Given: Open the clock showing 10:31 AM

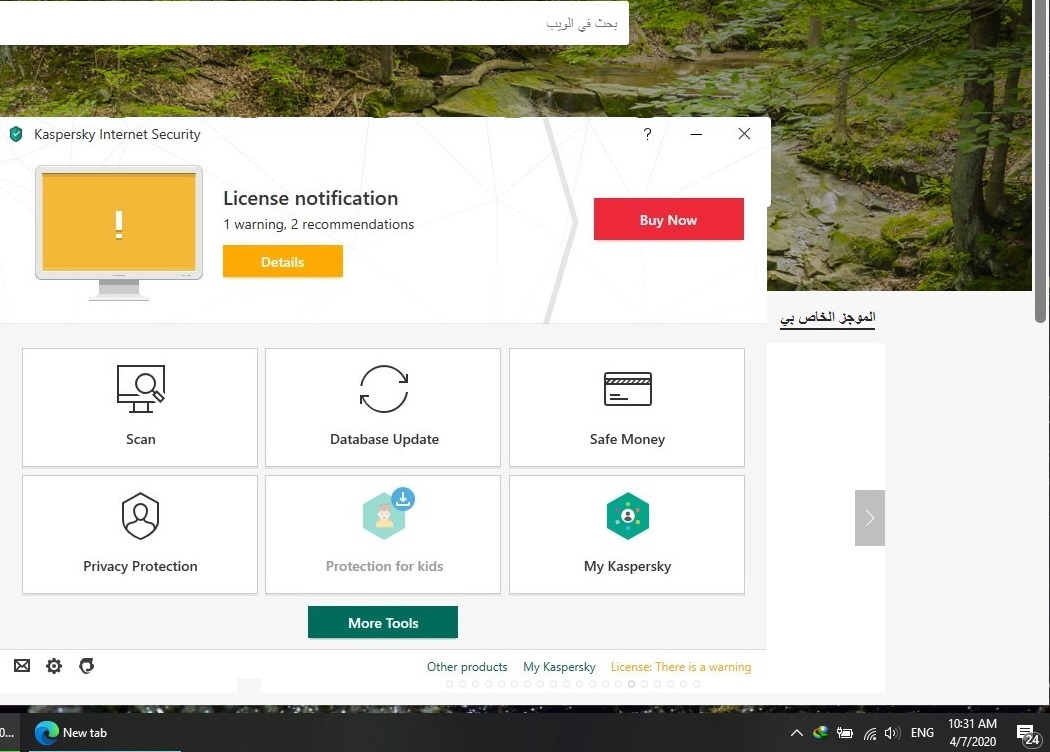Looking at the screenshot, I should point(972,733).
